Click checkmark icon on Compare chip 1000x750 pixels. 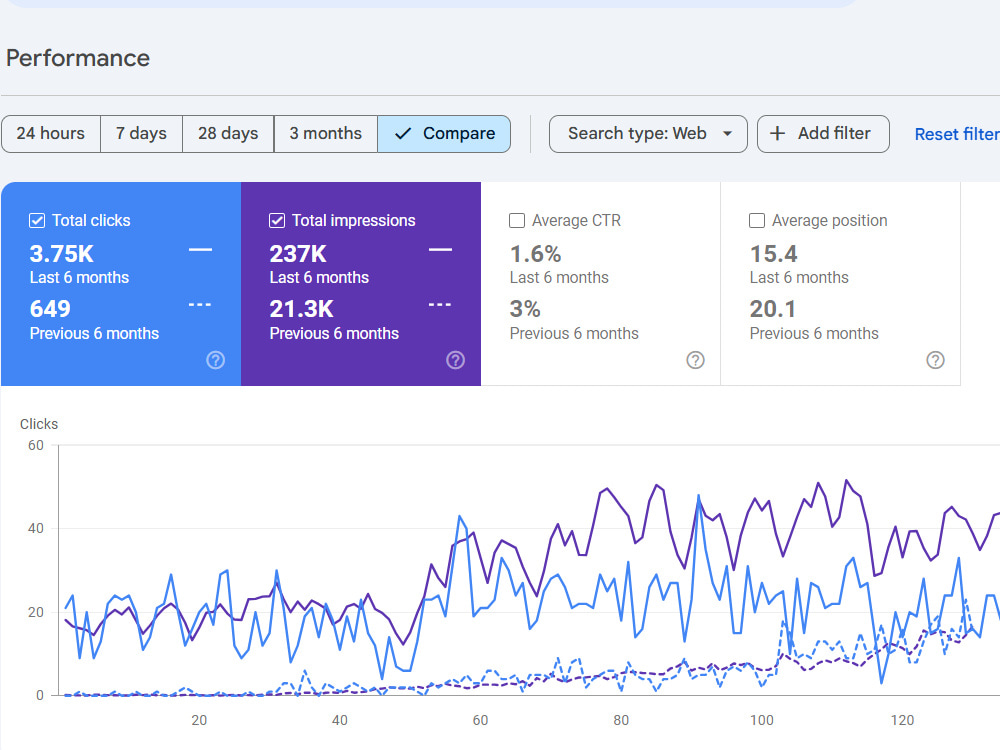(402, 133)
